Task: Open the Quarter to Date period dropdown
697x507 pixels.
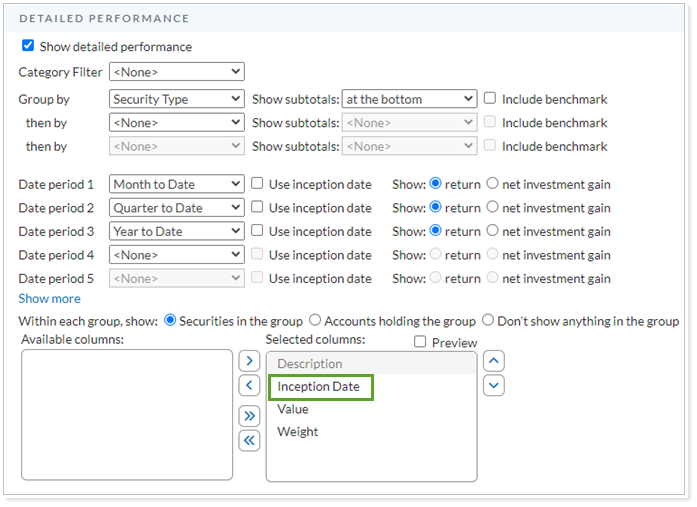Action: tap(176, 208)
